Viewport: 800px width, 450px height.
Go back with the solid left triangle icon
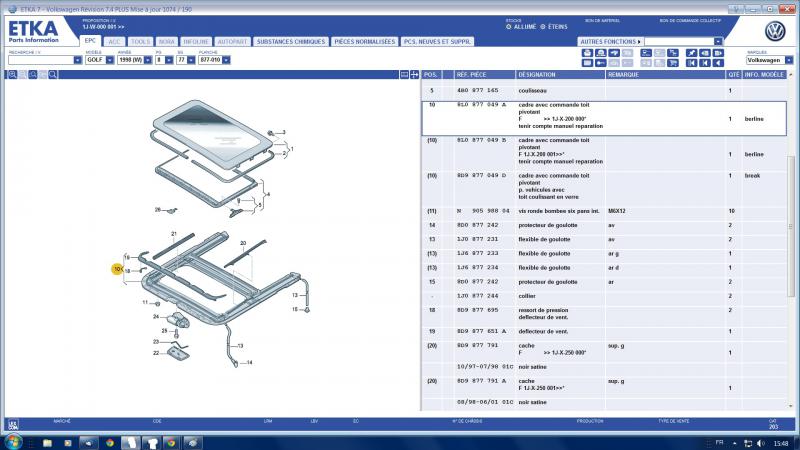pos(718,63)
